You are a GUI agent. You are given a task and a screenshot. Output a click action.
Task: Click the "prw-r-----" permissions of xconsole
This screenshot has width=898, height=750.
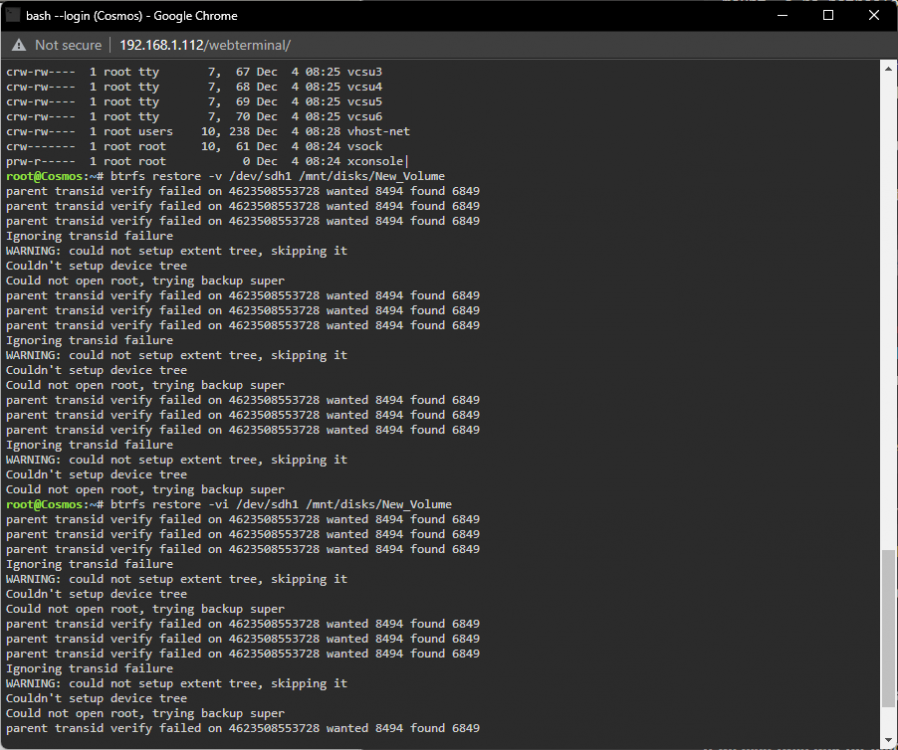coord(41,161)
